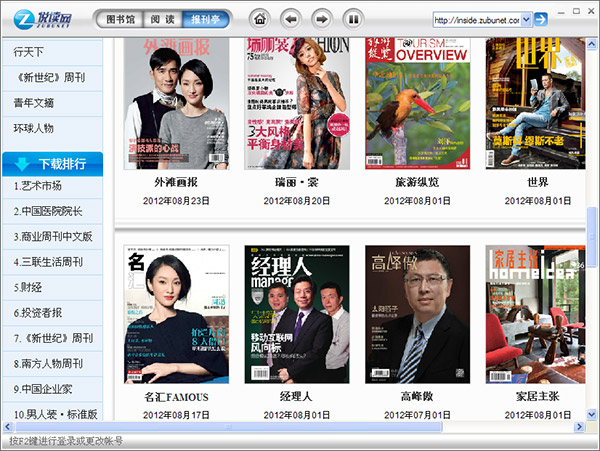Click the date 2012年07月01日 under 高峰傲

pos(417,415)
